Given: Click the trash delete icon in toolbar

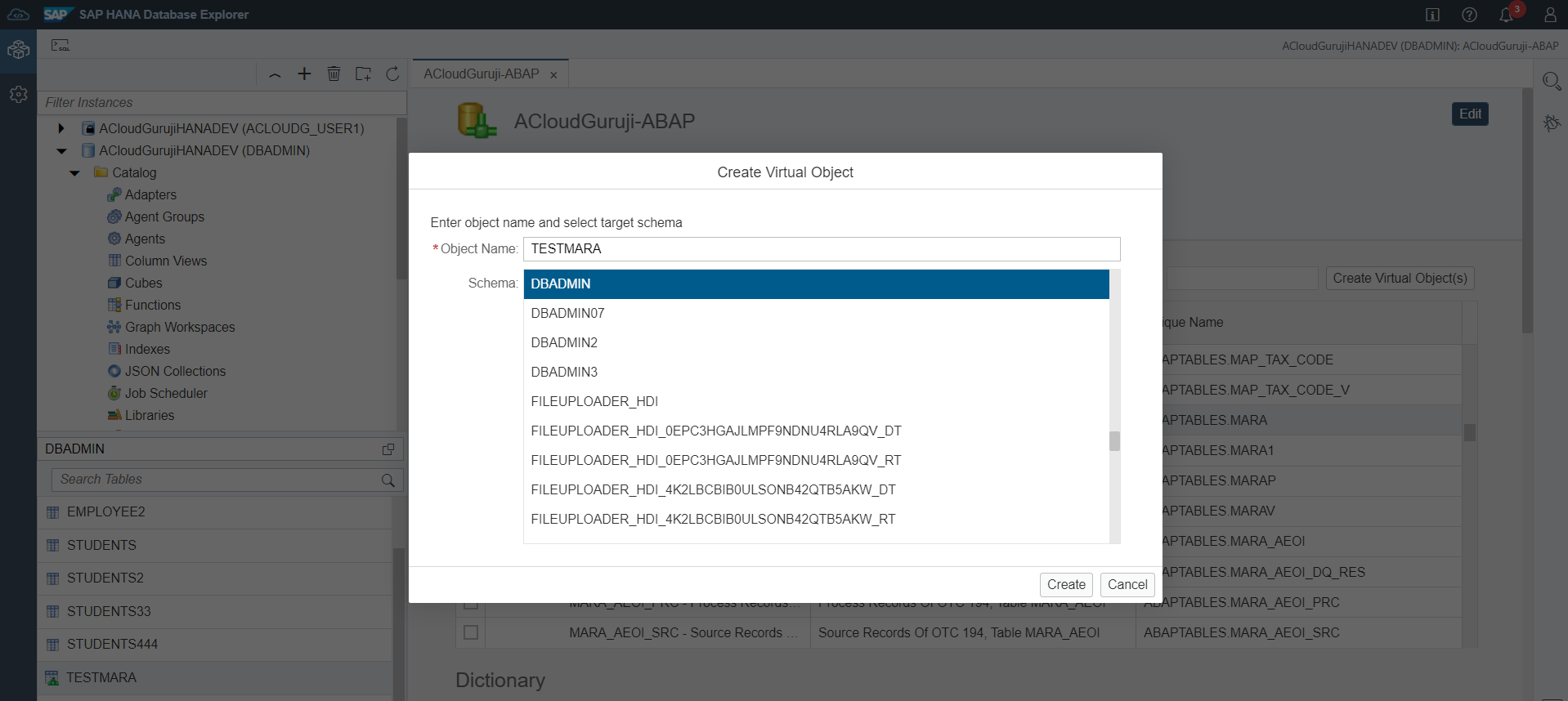Looking at the screenshot, I should [x=334, y=74].
